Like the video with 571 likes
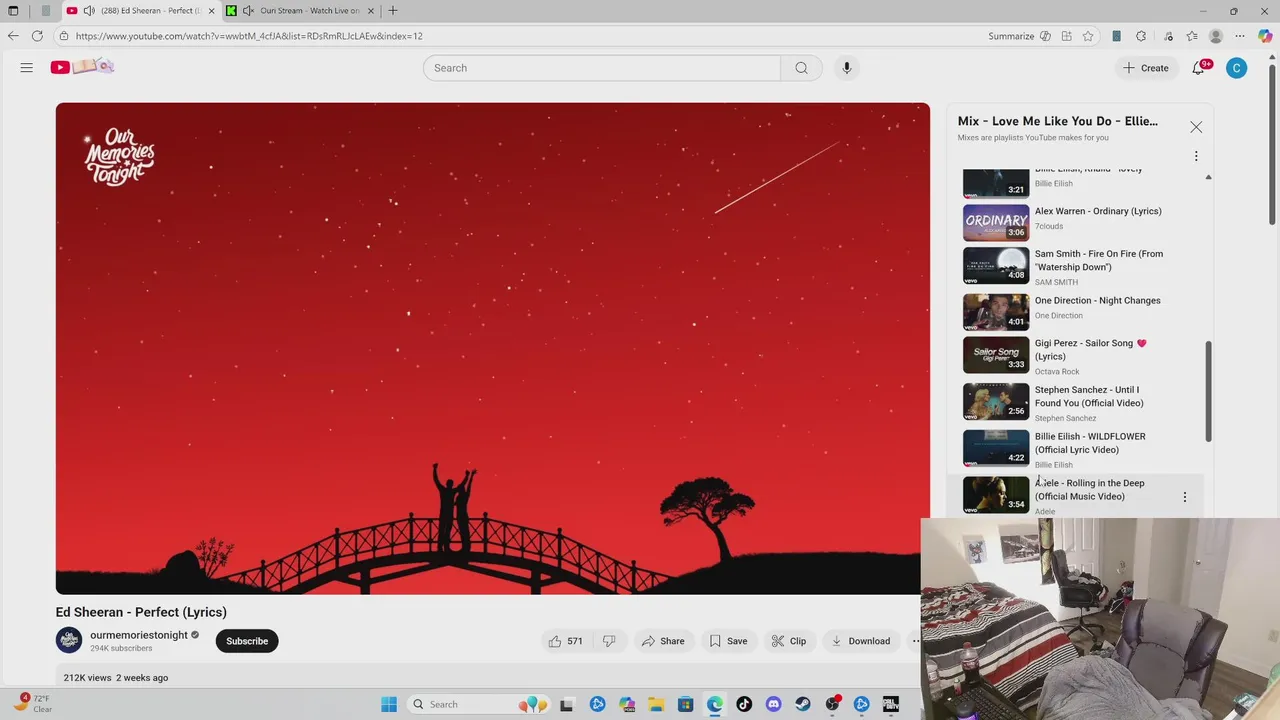 tap(565, 641)
